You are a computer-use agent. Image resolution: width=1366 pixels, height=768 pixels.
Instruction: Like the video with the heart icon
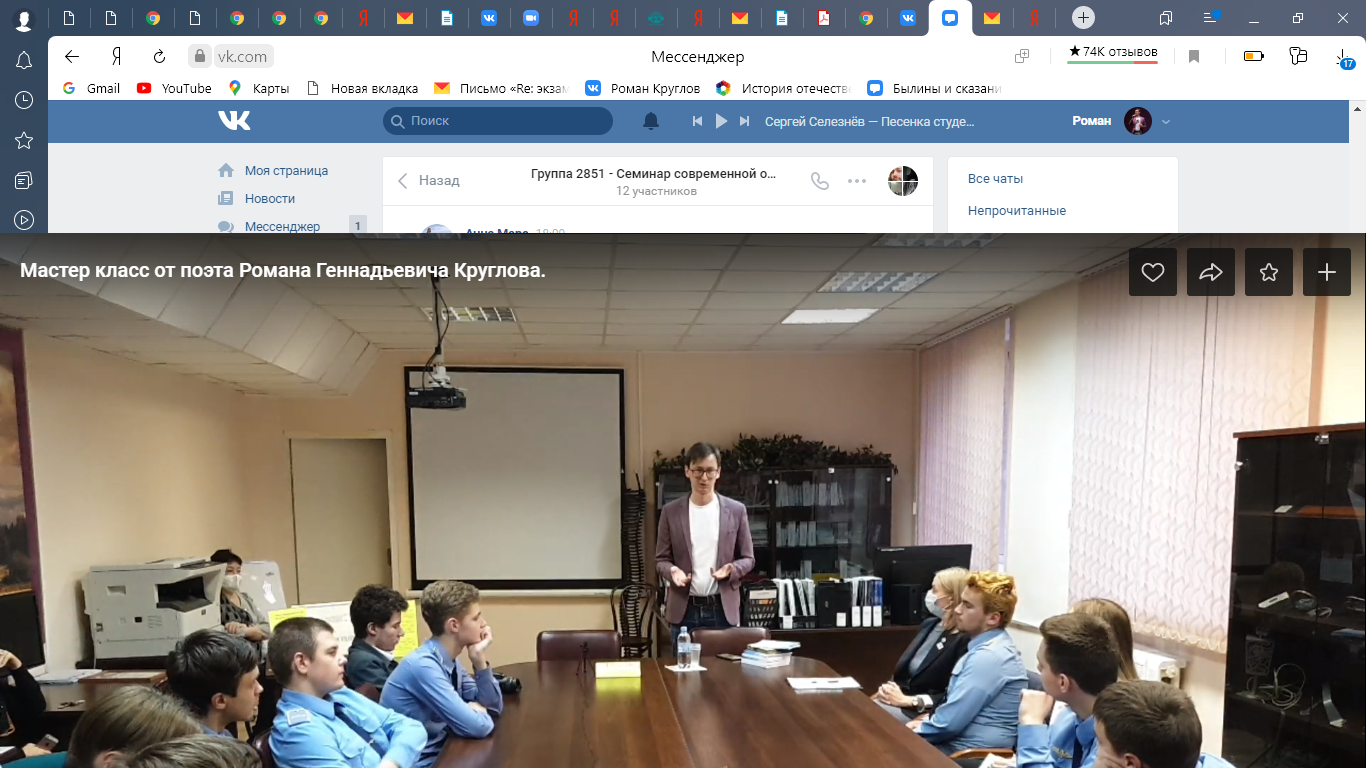1153,272
